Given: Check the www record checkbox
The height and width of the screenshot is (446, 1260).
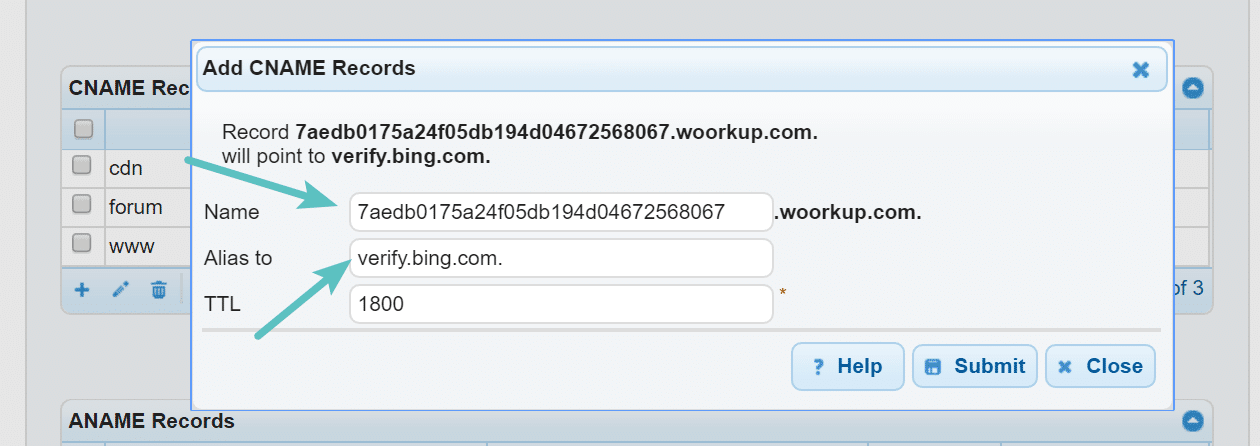Looking at the screenshot, I should click(x=83, y=242).
